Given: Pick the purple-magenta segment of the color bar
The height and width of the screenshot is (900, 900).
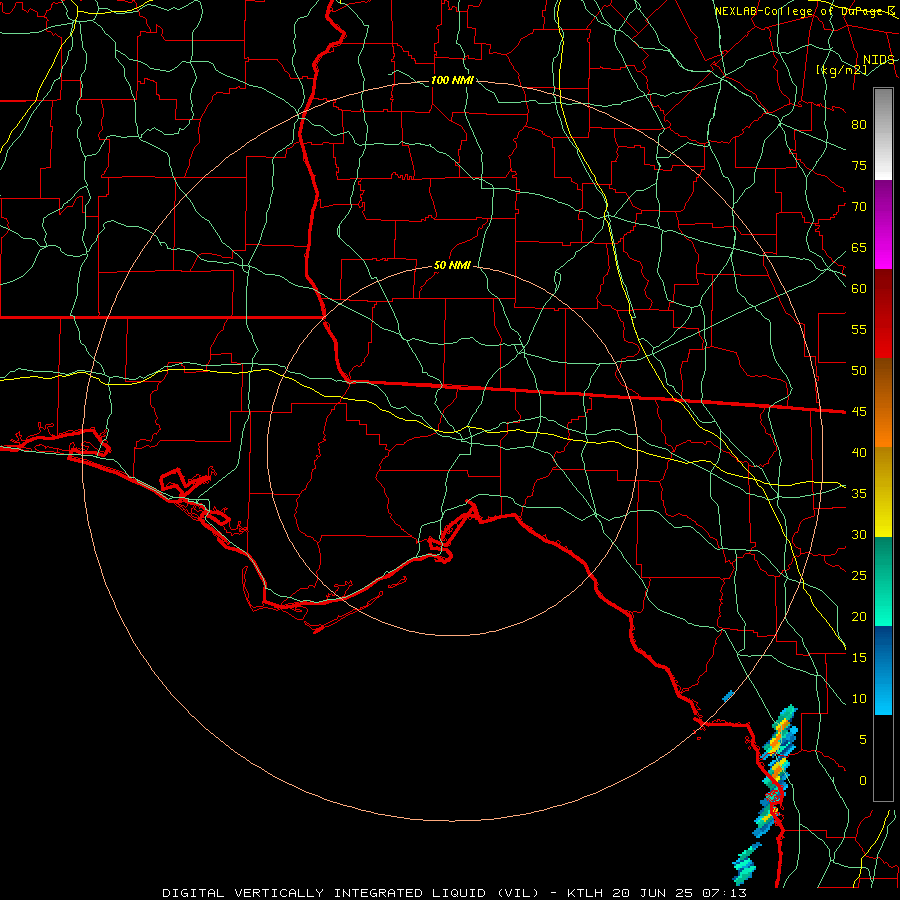Looking at the screenshot, I should pos(883,224).
